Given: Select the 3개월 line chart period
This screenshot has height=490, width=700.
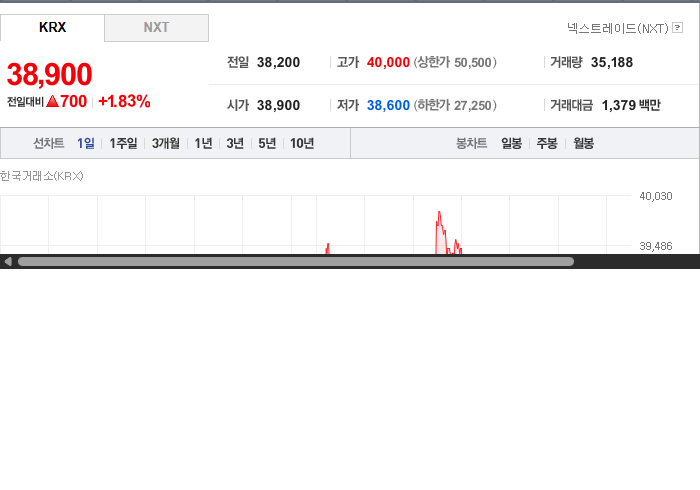Looking at the screenshot, I should (166, 143).
